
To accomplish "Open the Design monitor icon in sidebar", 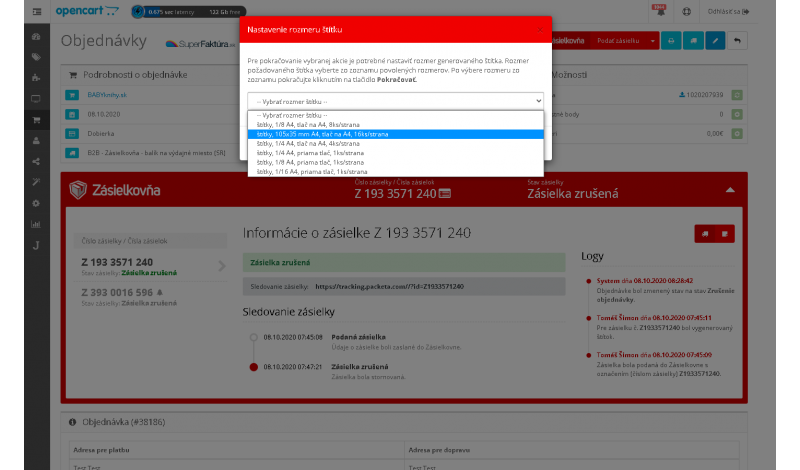I will [x=36, y=98].
